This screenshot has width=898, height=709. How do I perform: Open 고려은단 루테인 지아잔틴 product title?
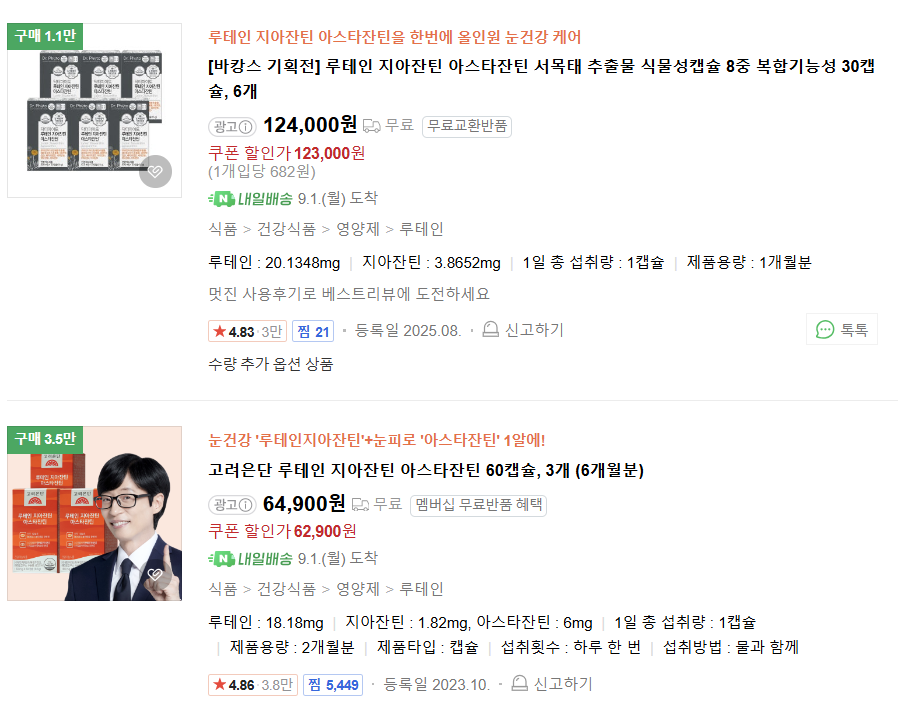pos(426,470)
